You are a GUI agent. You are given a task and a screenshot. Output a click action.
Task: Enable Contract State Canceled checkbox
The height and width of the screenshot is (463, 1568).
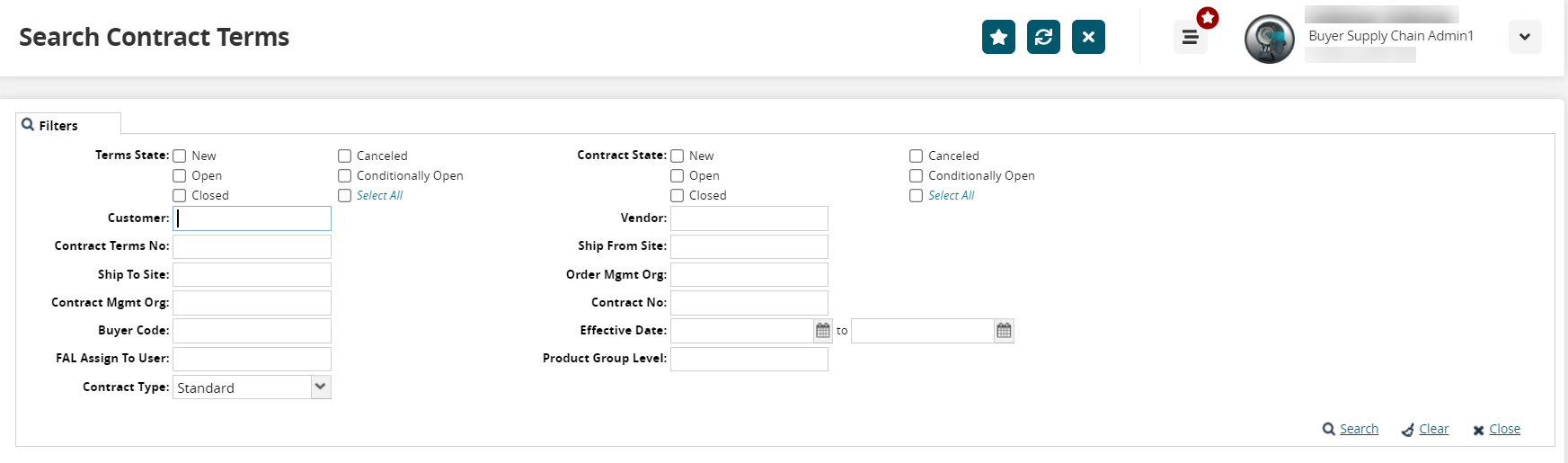[916, 156]
